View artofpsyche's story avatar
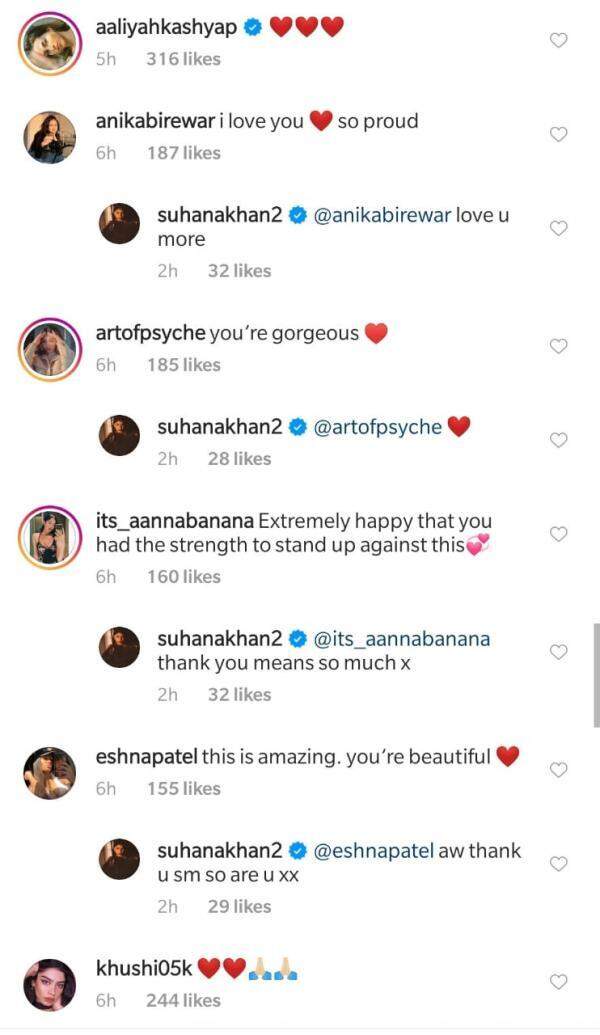This screenshot has height=1035, width=600. click(48, 349)
